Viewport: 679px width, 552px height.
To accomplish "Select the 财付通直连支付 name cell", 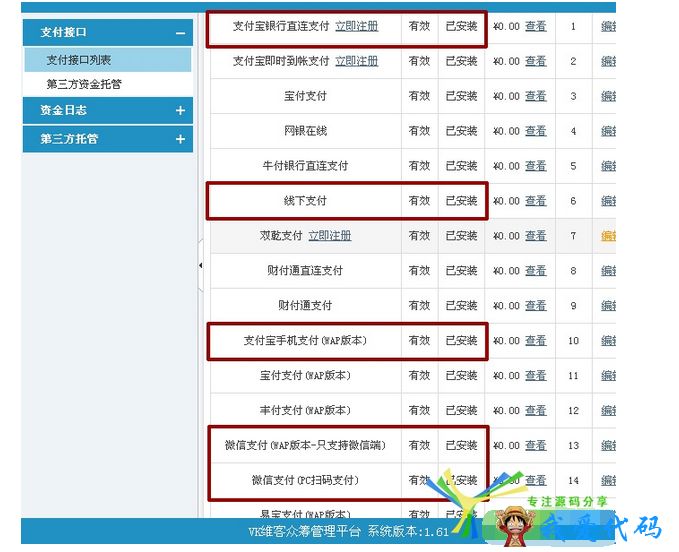I will click(306, 271).
